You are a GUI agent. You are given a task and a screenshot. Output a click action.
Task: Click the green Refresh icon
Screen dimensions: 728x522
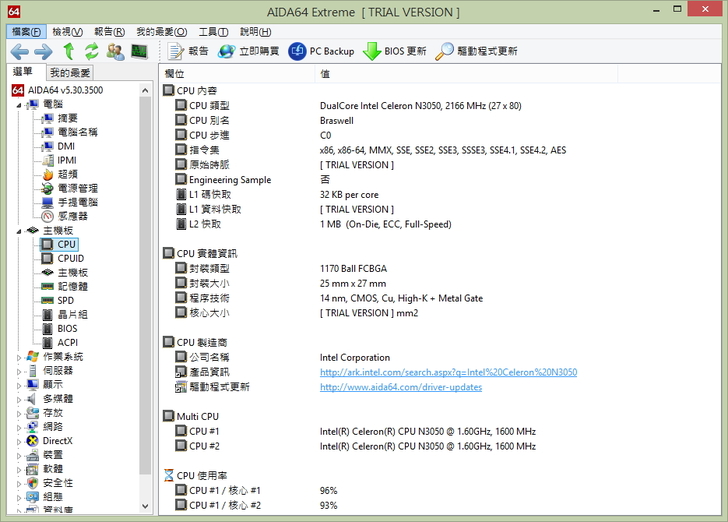(x=92, y=51)
